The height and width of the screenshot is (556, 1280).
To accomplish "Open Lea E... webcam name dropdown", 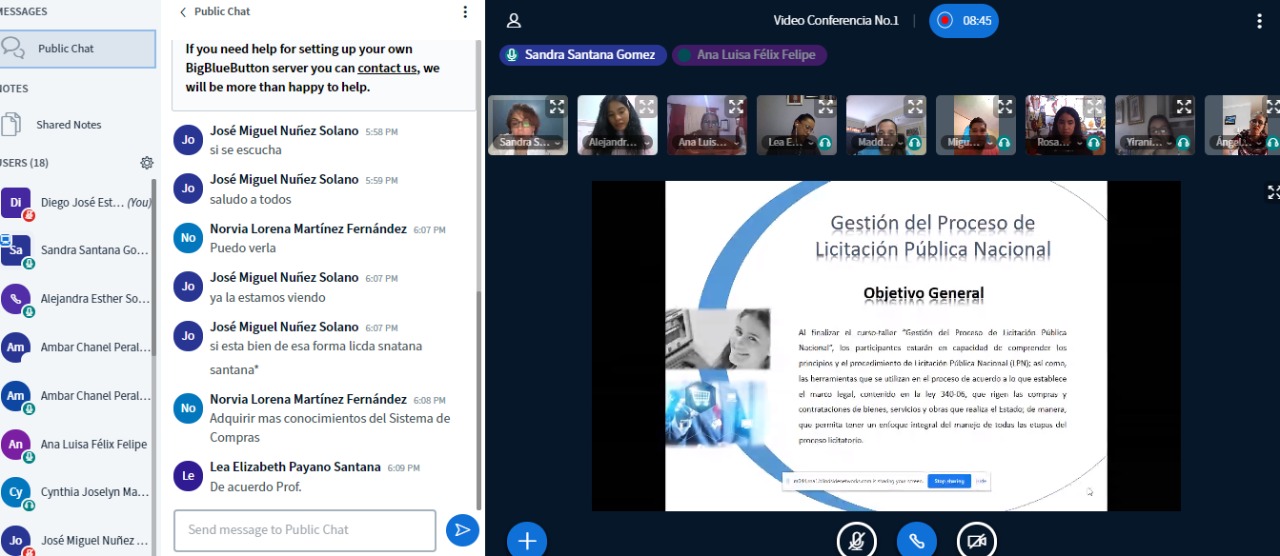I will [x=788, y=142].
